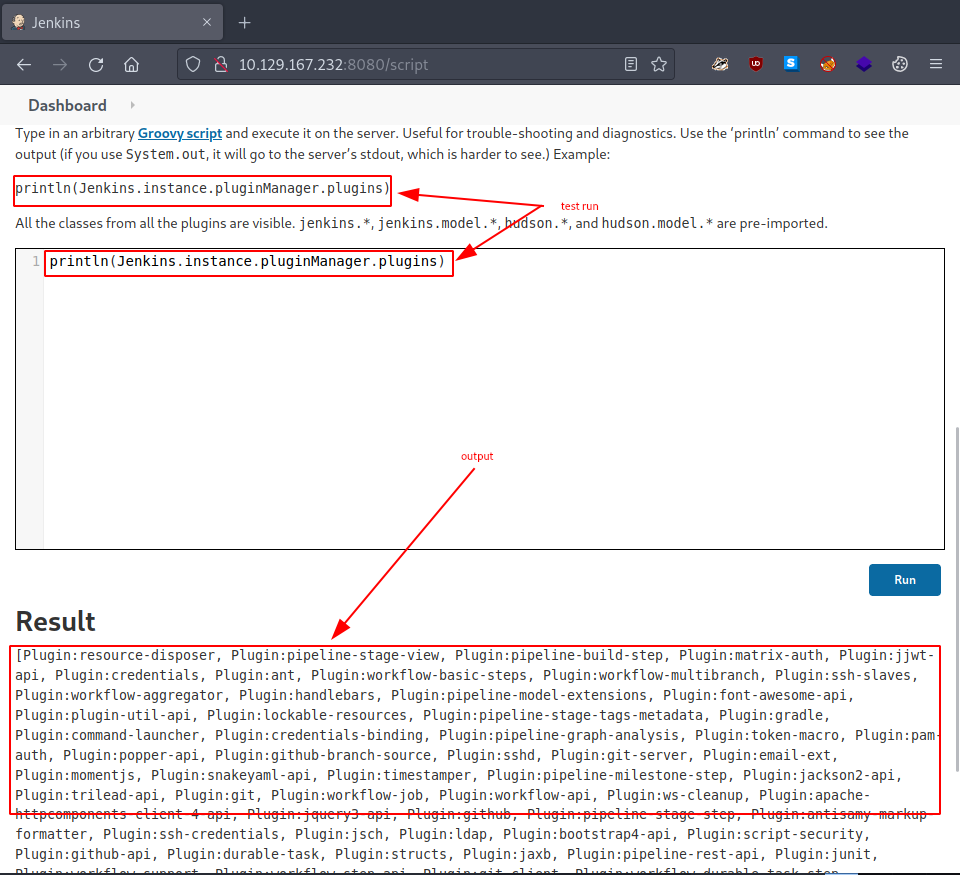Open the Firefox hamburger menu

[936, 64]
